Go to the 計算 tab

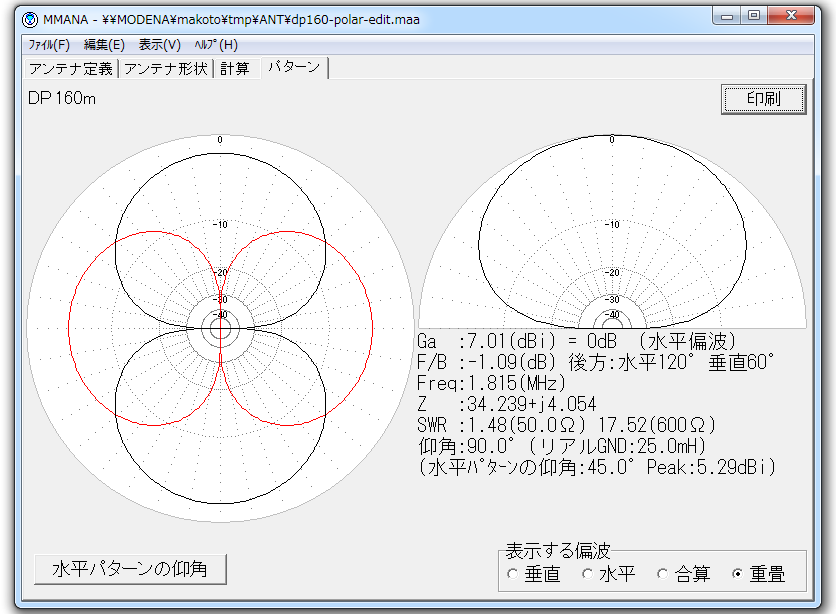[235, 69]
